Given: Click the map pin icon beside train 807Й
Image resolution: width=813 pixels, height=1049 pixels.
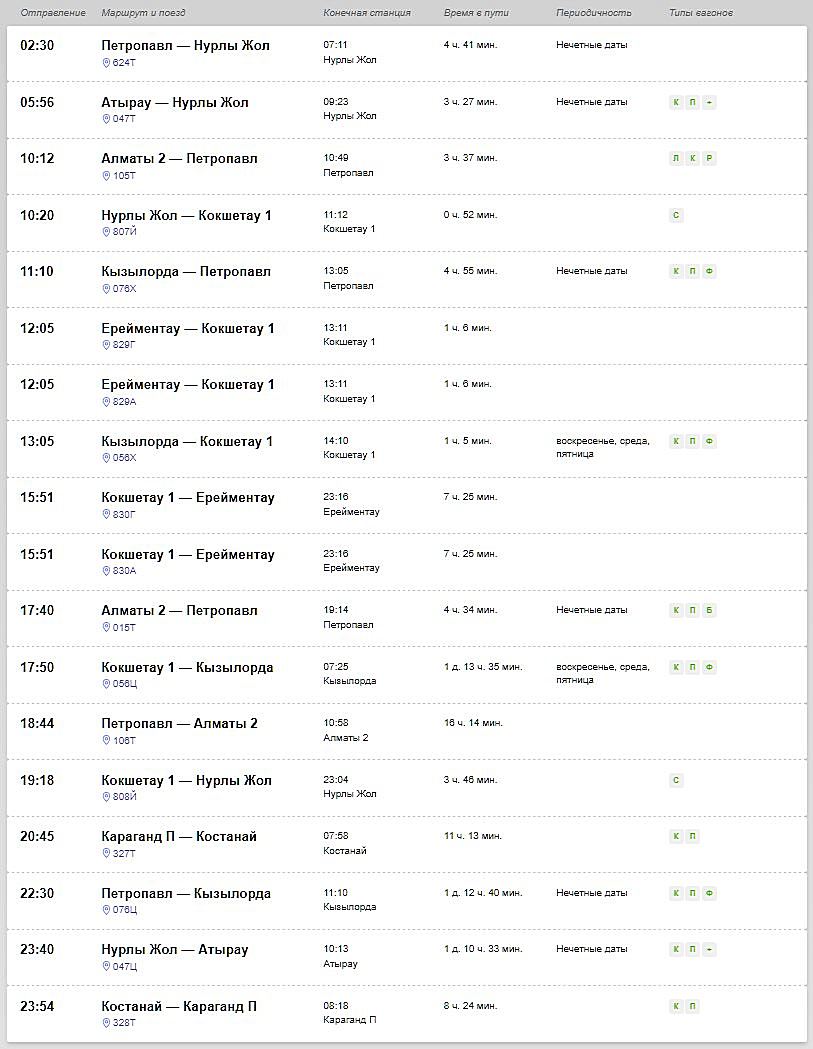Looking at the screenshot, I should tap(106, 231).
